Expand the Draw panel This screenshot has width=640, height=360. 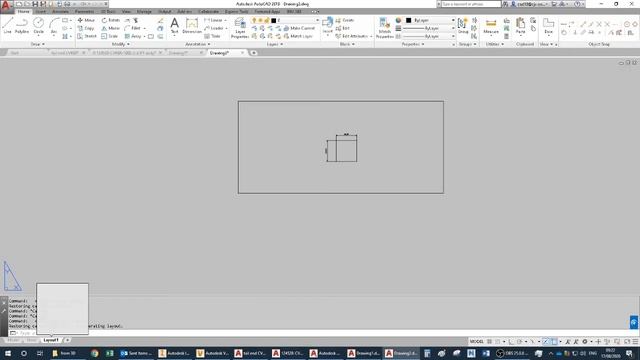click(x=38, y=44)
